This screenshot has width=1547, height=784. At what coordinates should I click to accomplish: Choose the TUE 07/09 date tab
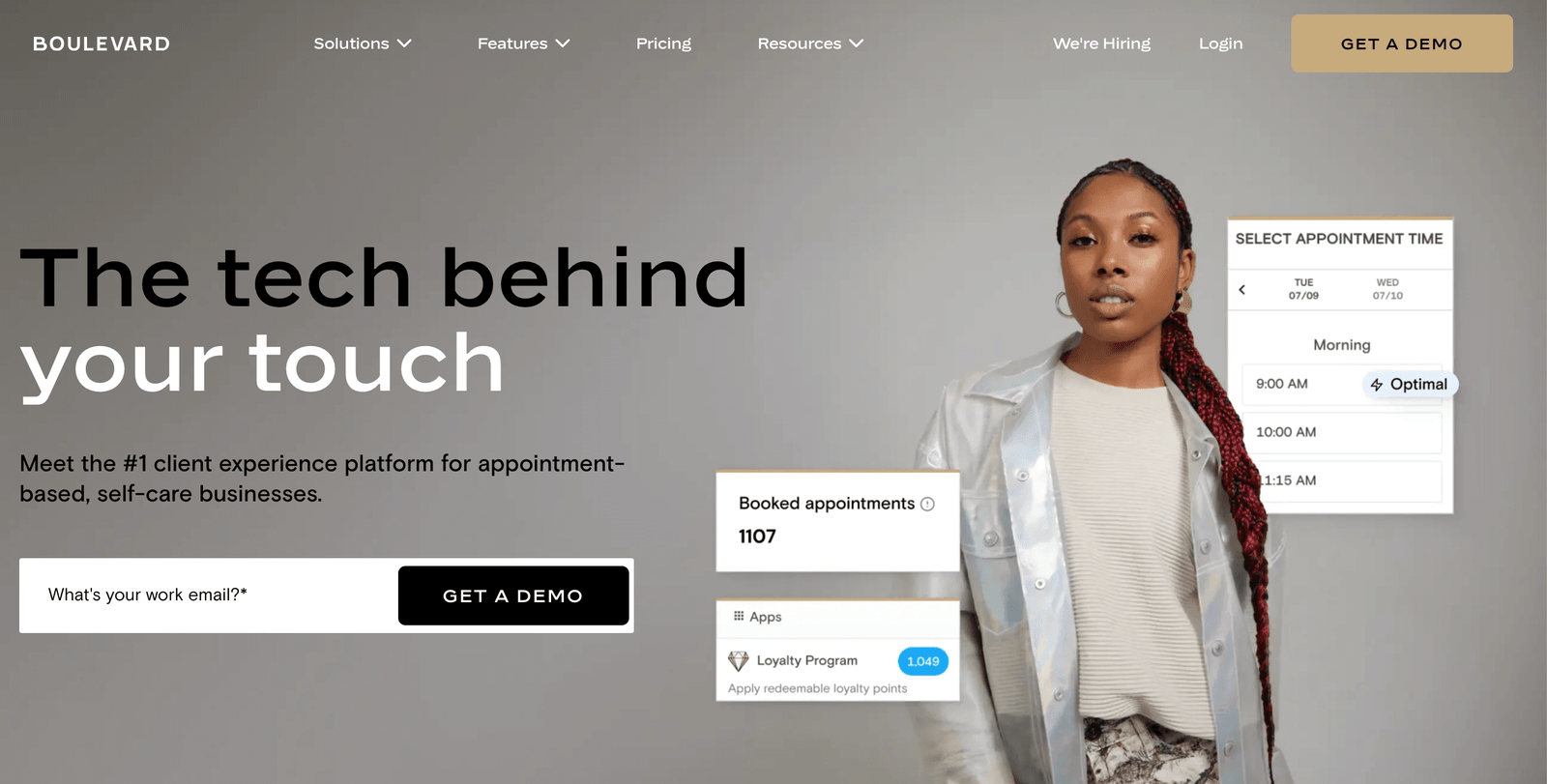click(x=1303, y=289)
